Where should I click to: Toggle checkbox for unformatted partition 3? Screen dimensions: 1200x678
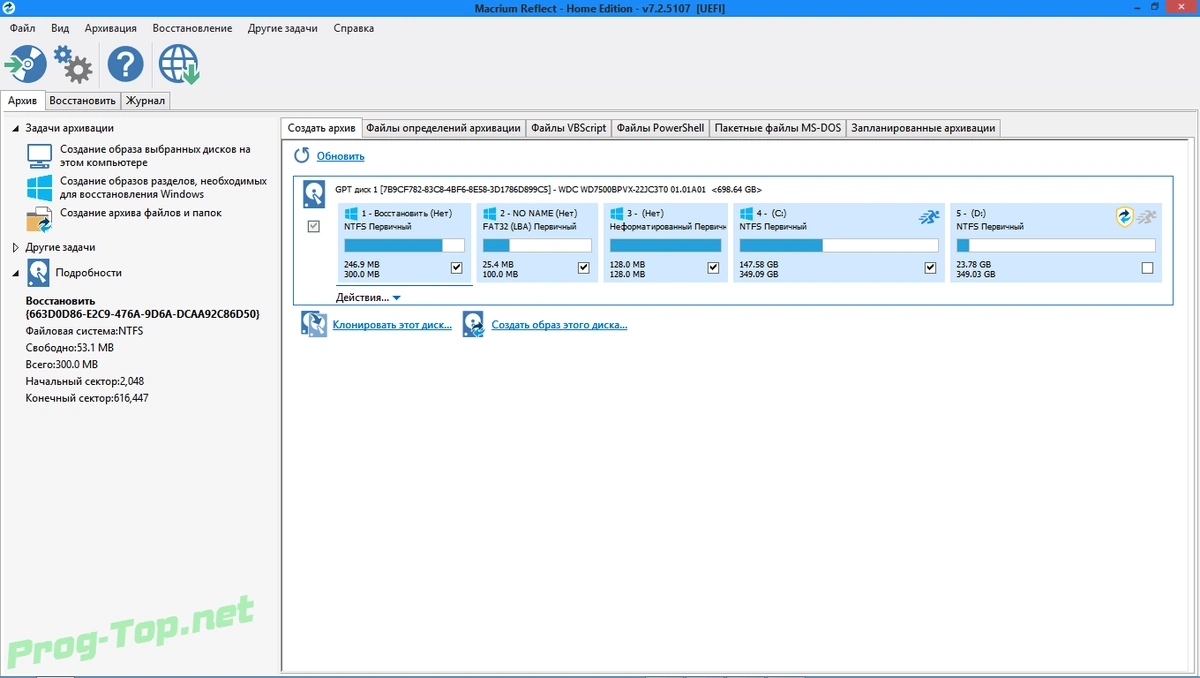pyautogui.click(x=713, y=268)
